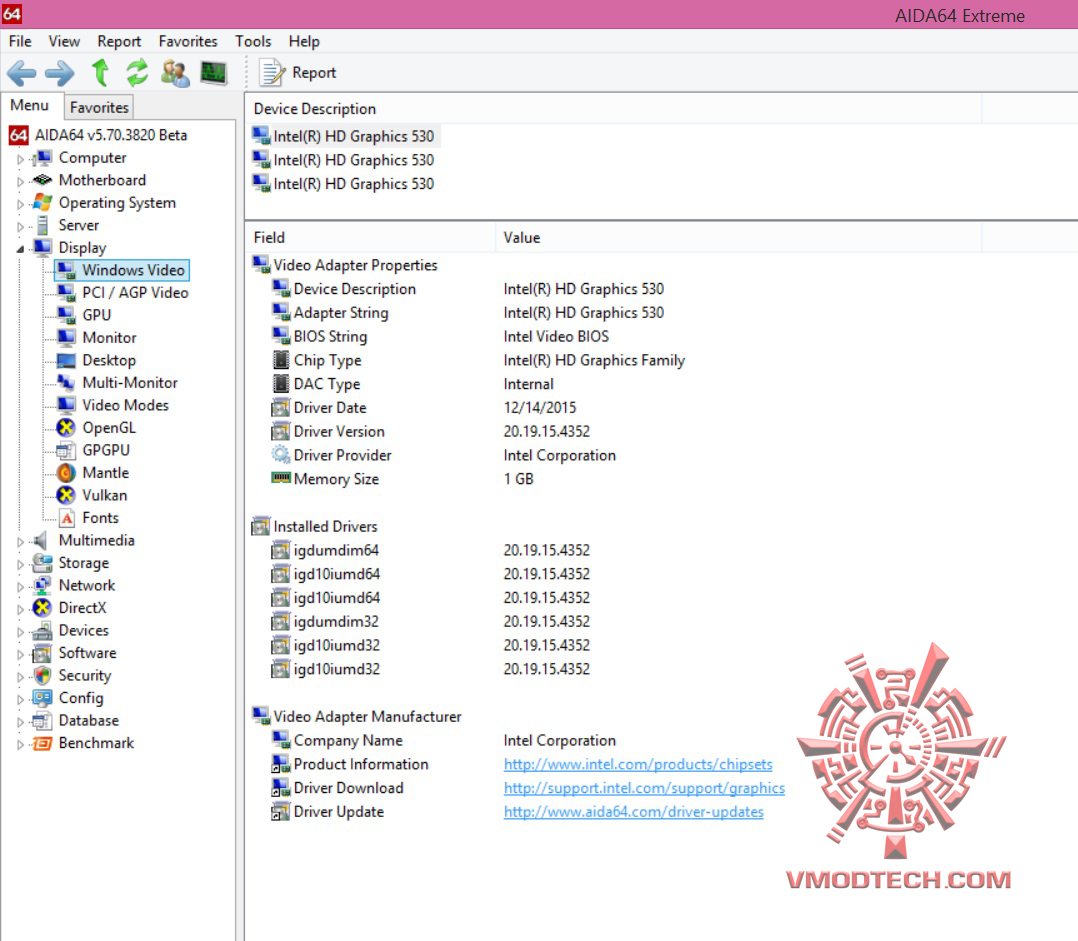Switch to the Menu tab

[x=30, y=105]
